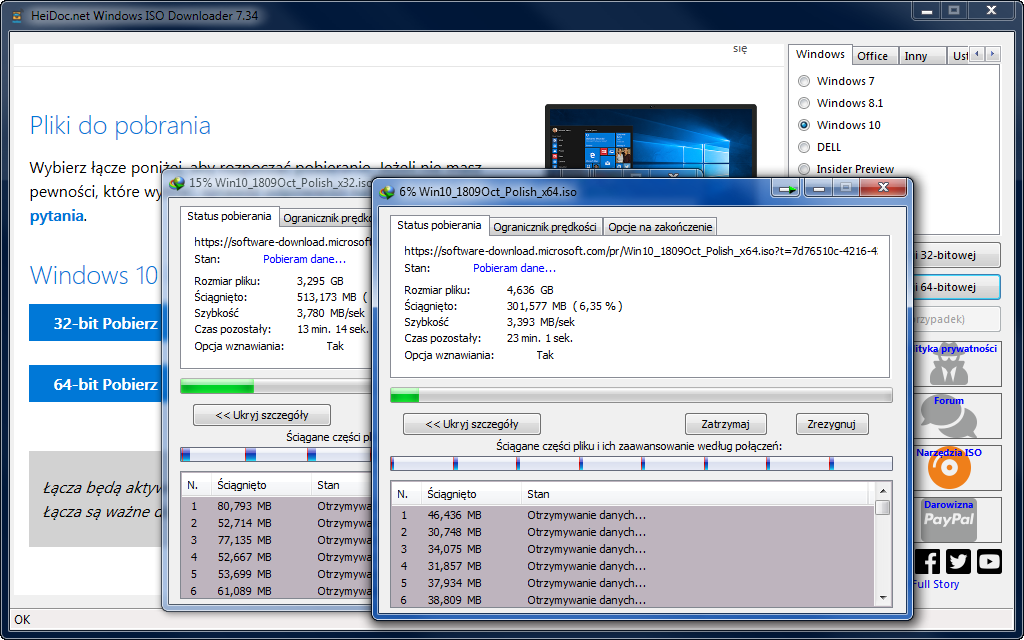Select the DELL radio button
Image resolution: width=1024 pixels, height=640 pixels.
click(804, 147)
